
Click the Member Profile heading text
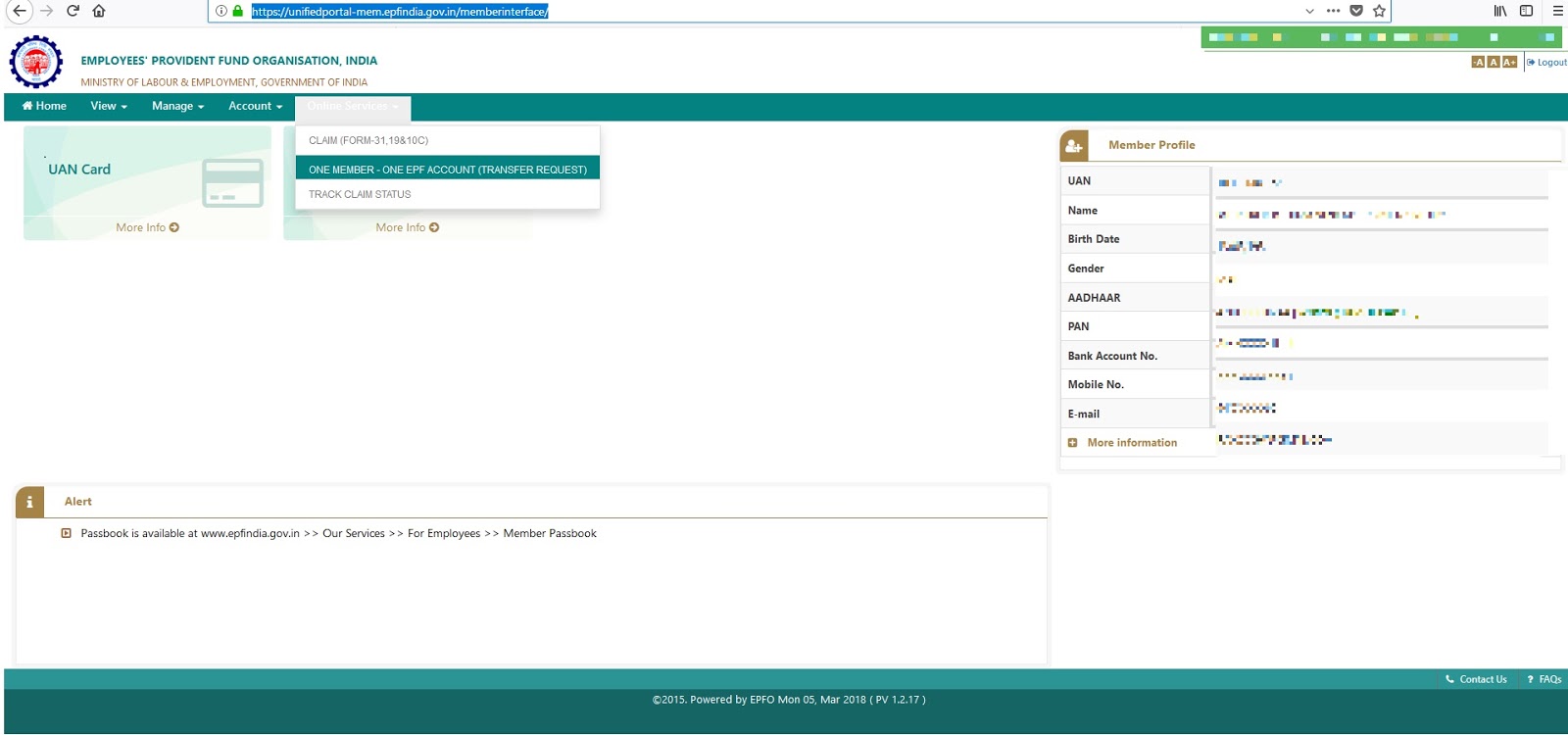[x=1151, y=145]
